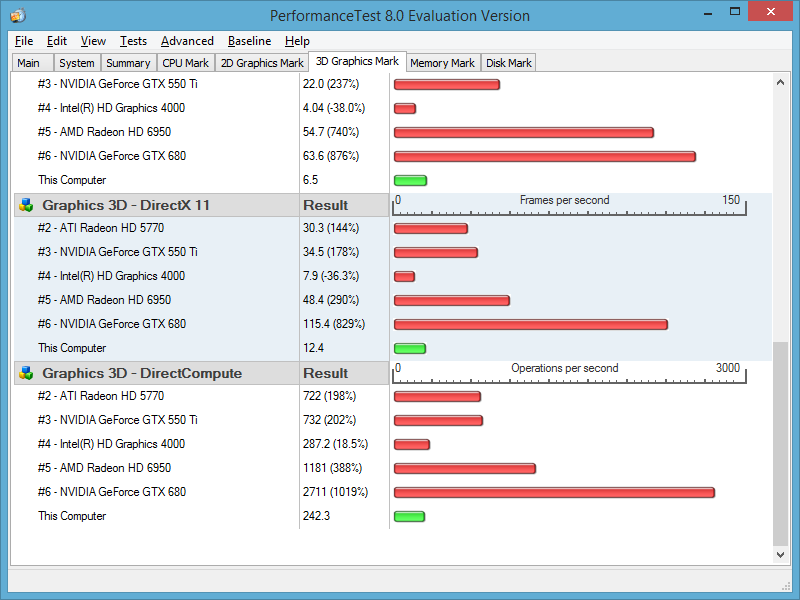Click the green bar for result 12.4
The image size is (800, 600).
410,348
